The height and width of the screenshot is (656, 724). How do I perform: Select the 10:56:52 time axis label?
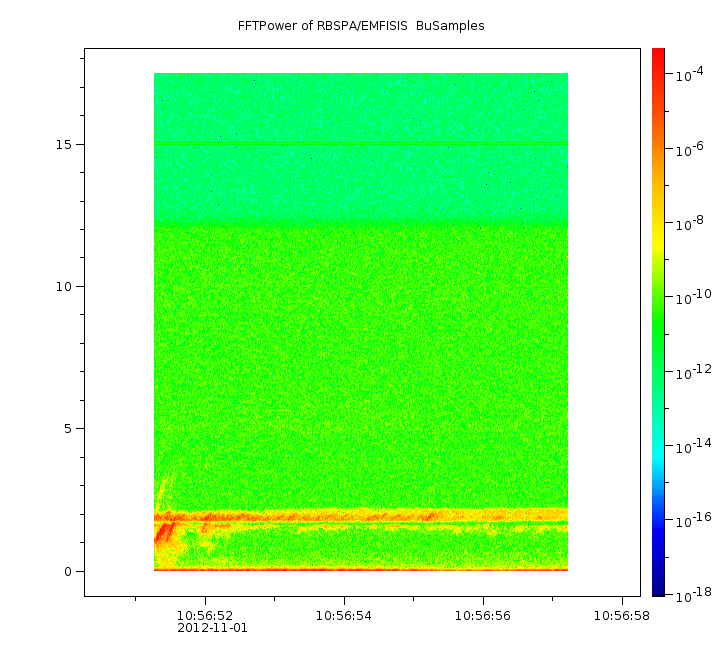(x=205, y=615)
